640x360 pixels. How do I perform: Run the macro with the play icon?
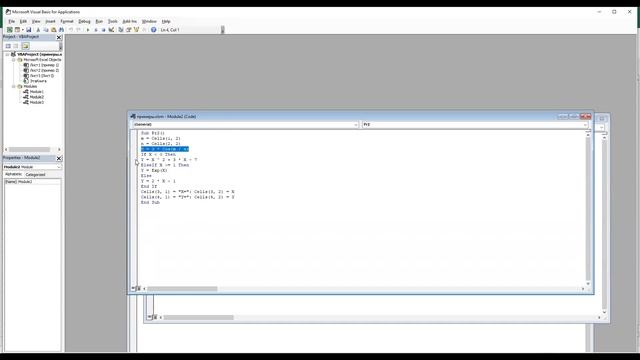click(88, 30)
